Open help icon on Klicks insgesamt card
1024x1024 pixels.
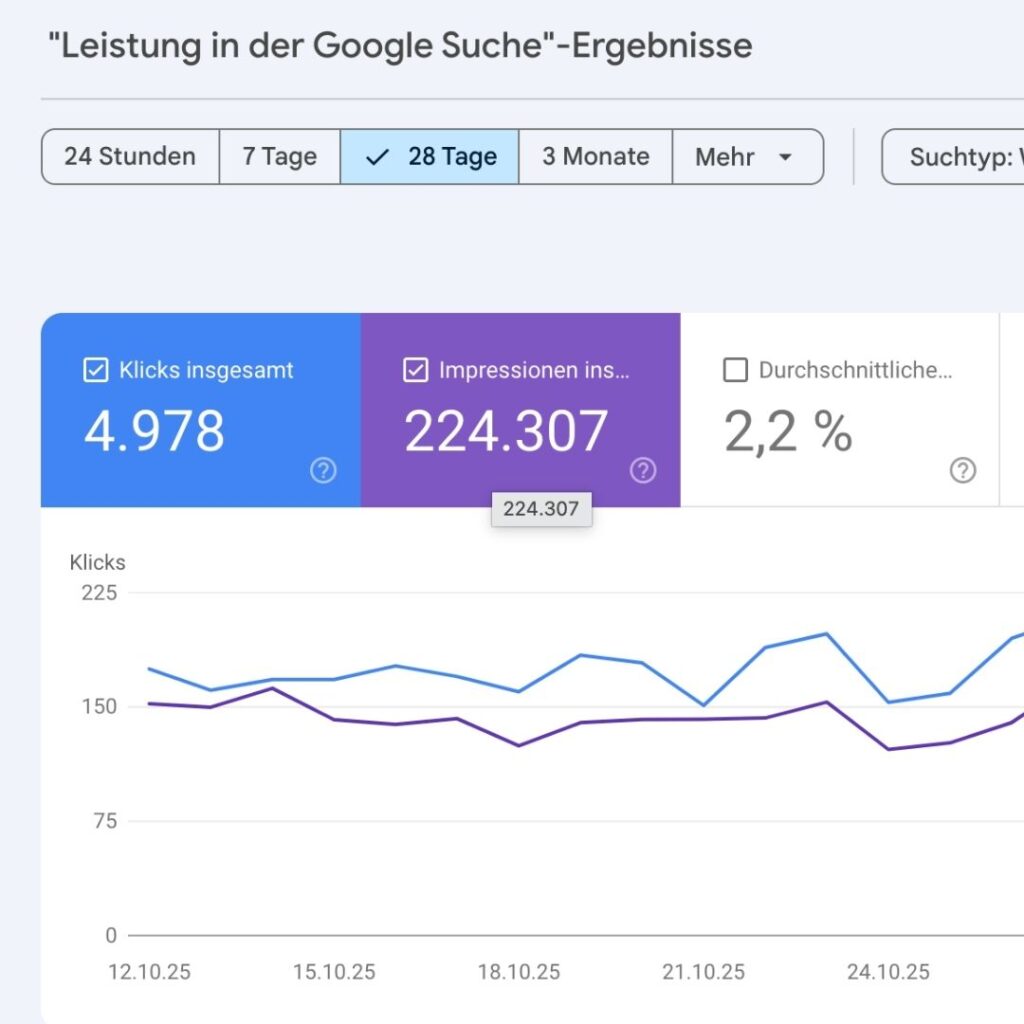pos(323,470)
